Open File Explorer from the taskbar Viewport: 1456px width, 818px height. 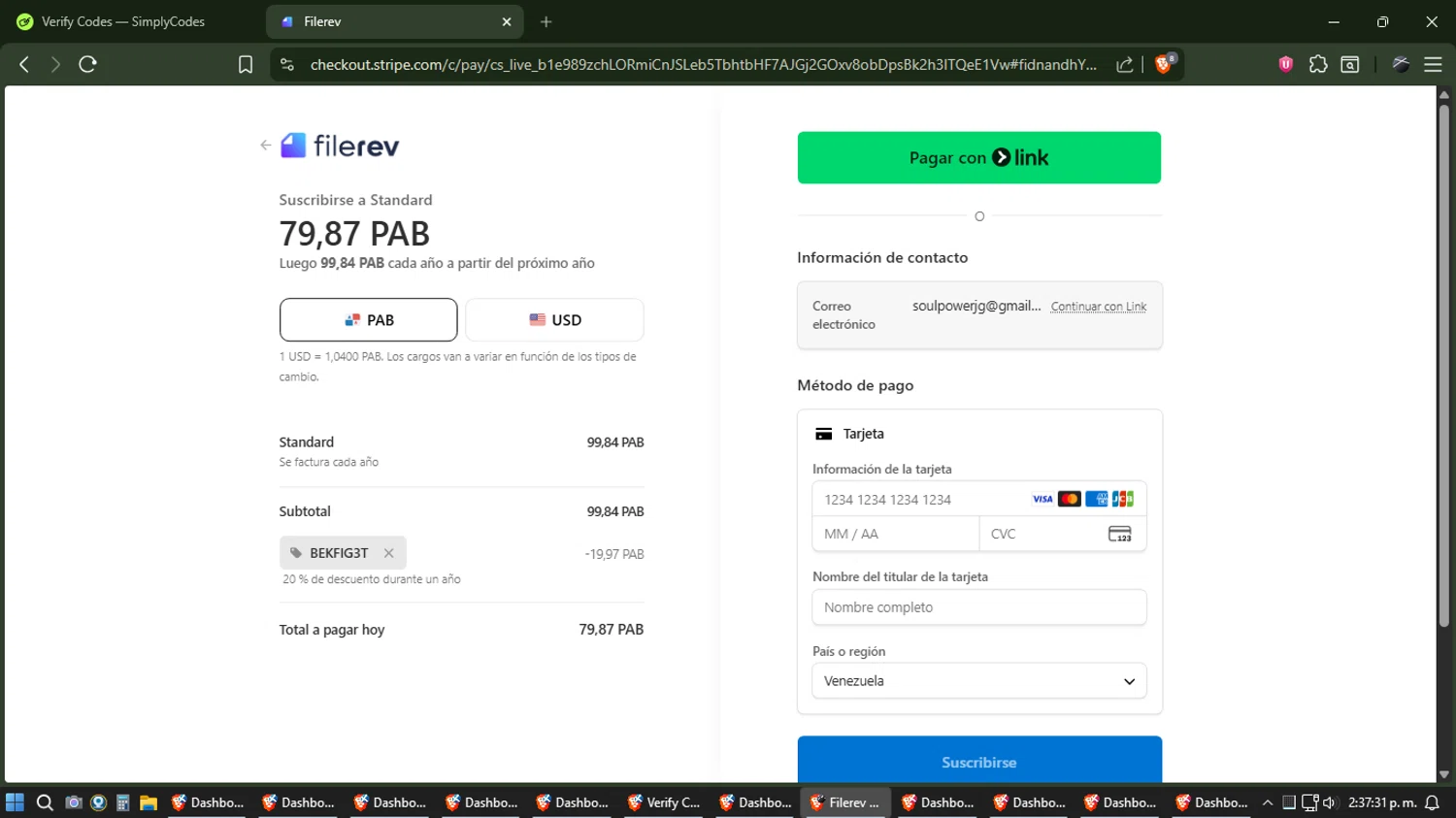[149, 802]
